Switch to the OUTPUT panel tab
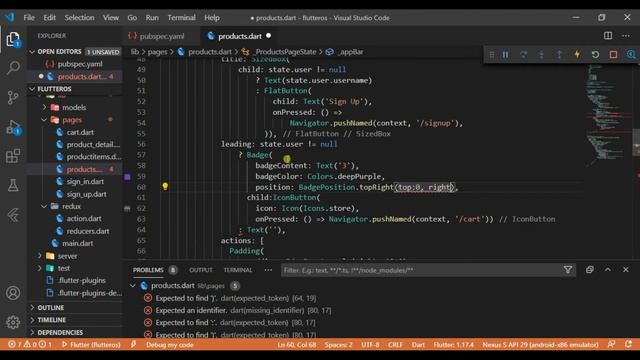The height and width of the screenshot is (360, 640). click(x=201, y=270)
